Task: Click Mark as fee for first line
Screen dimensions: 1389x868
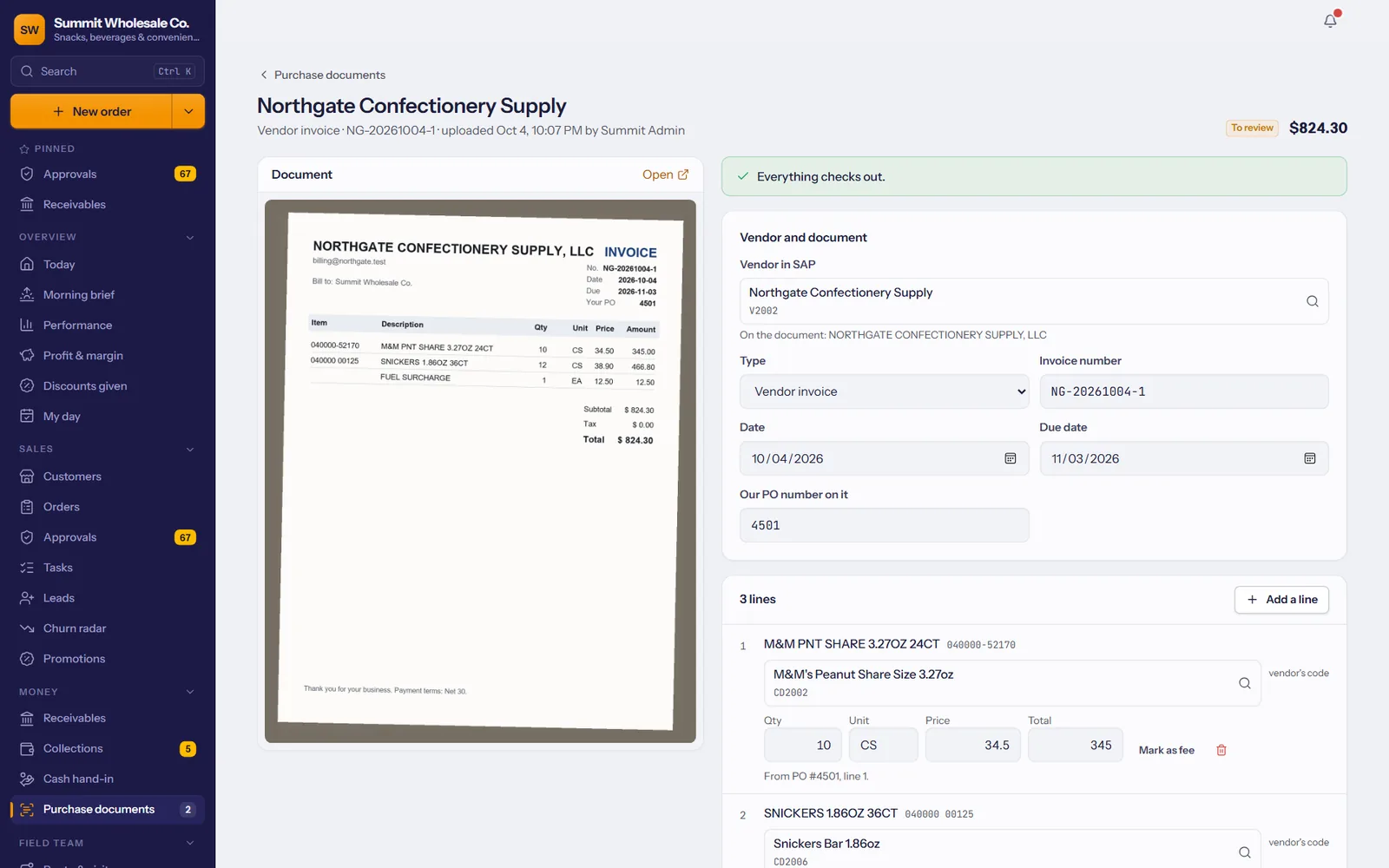Action: 1166,750
